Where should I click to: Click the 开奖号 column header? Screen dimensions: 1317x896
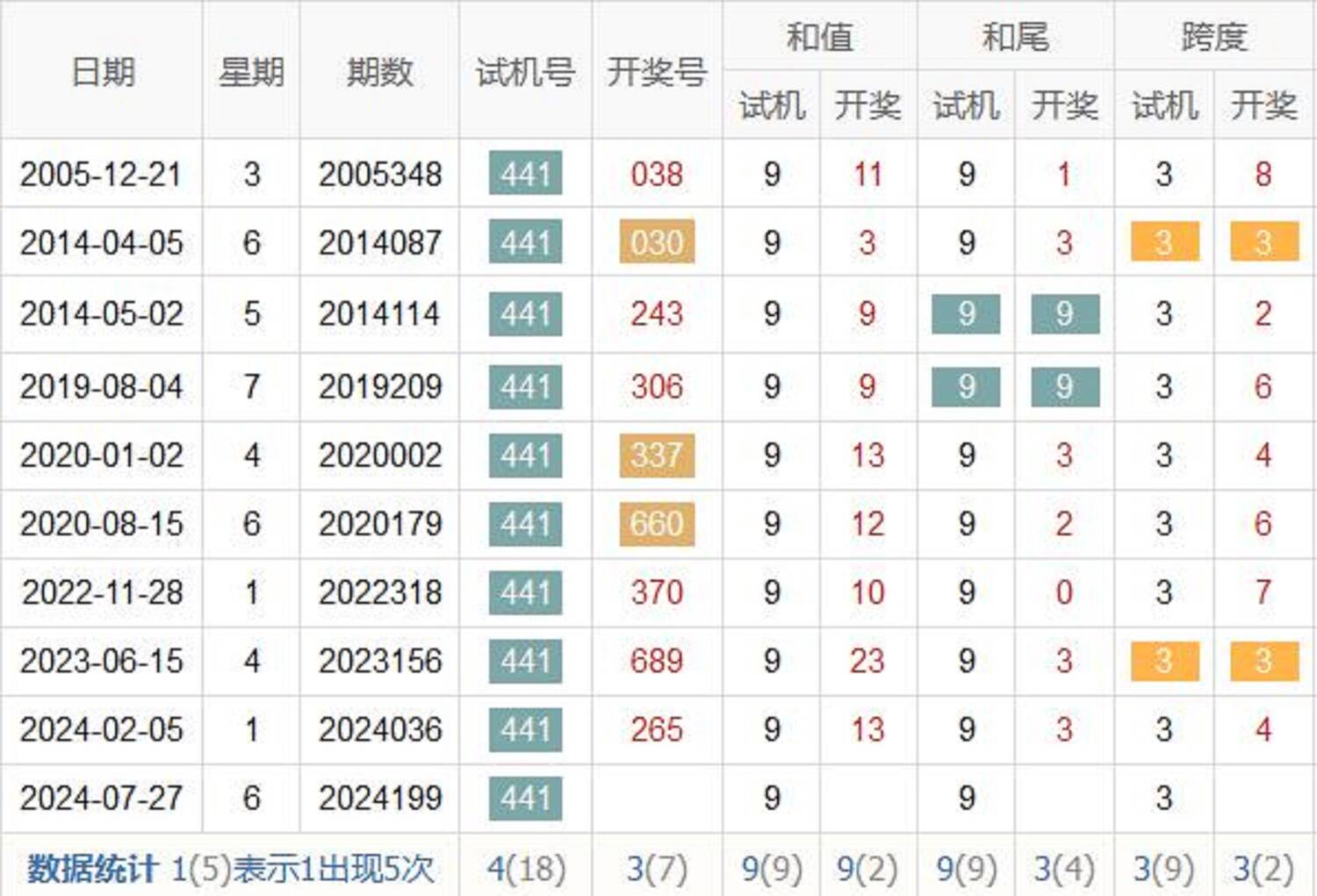(x=657, y=71)
